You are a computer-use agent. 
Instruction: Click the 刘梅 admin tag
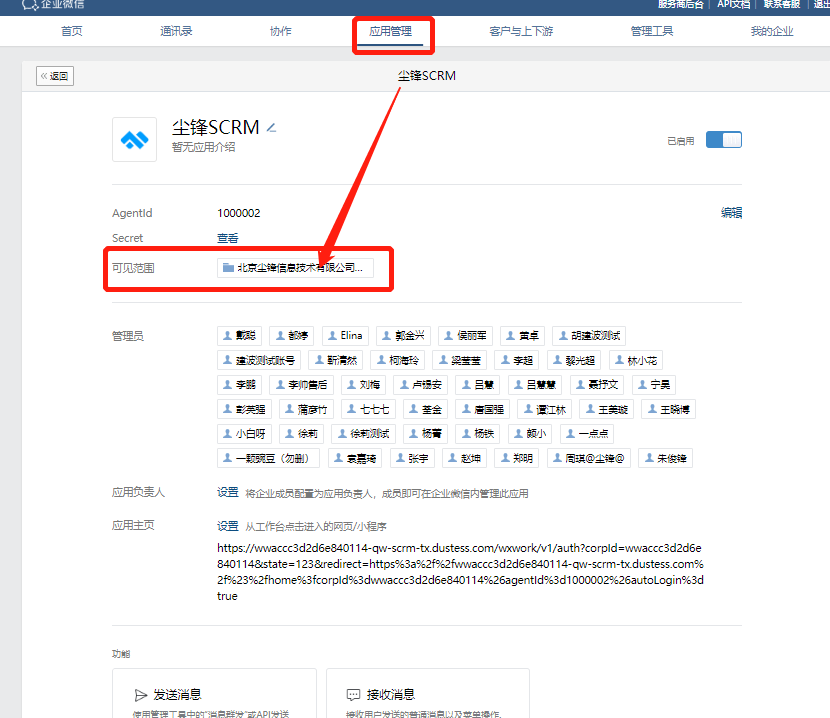pos(363,385)
